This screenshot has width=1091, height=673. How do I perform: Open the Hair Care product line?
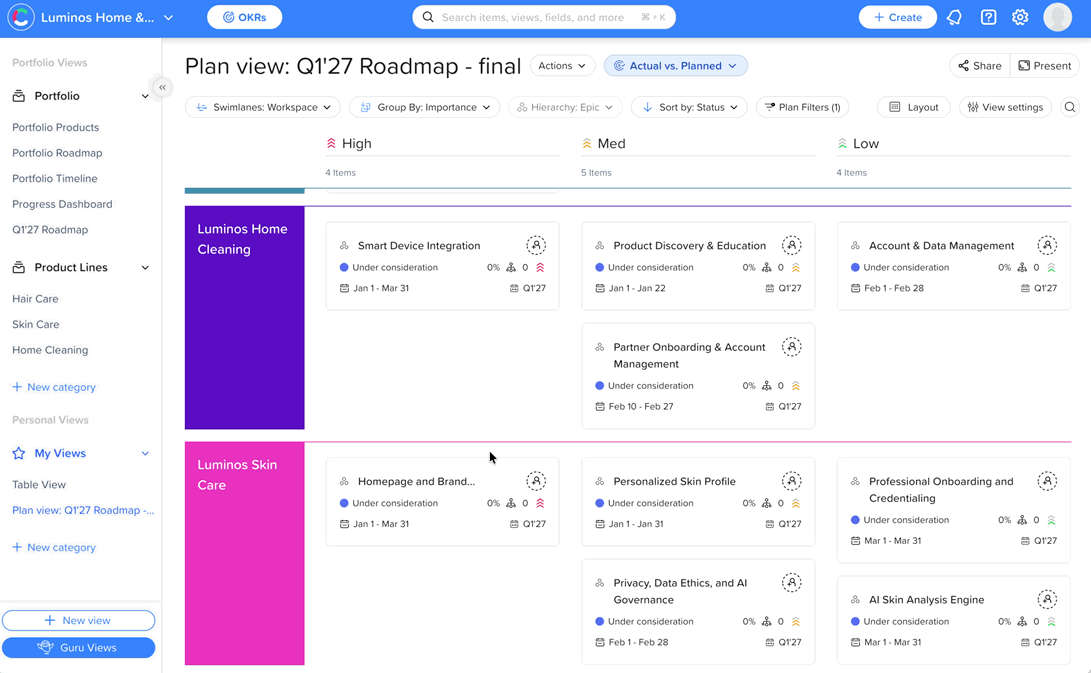click(35, 299)
